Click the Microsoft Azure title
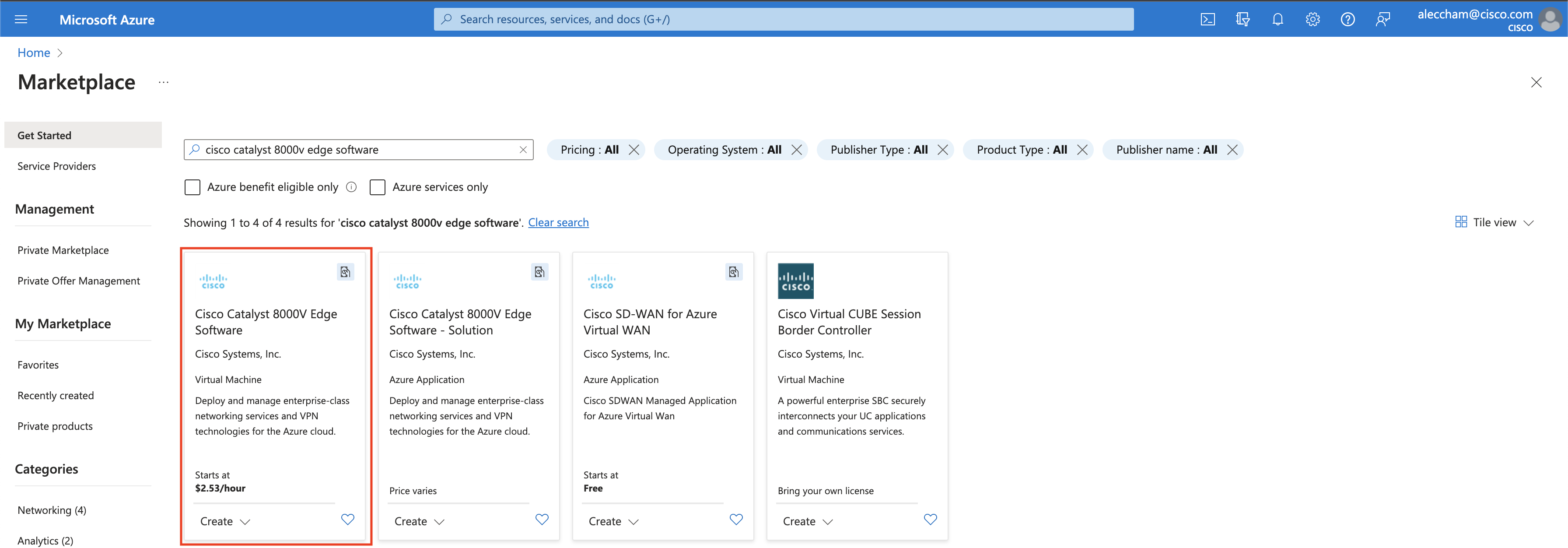The width and height of the screenshot is (1568, 548). point(107,20)
